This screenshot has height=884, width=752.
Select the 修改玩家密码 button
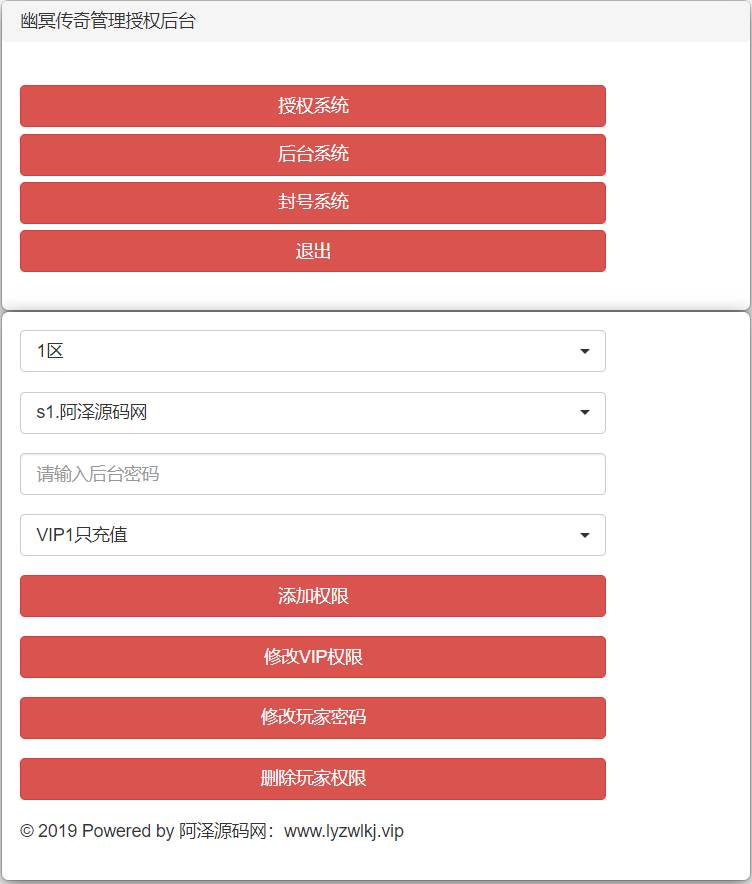[x=313, y=717]
